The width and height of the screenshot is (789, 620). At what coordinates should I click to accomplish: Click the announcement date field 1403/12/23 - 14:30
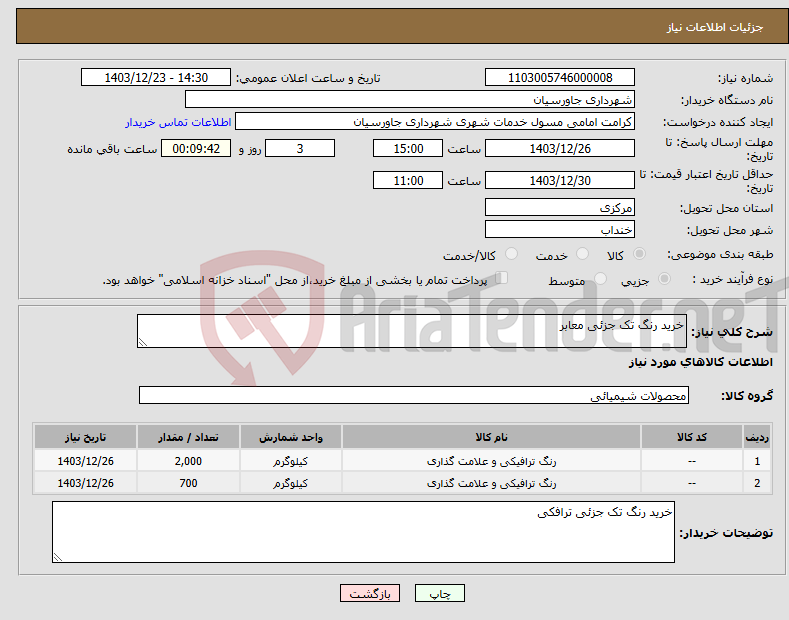pyautogui.click(x=156, y=78)
